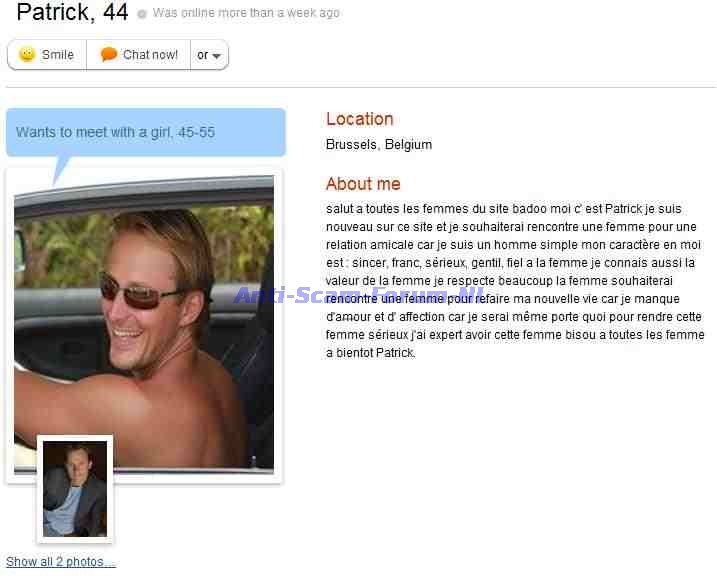Click the orange chat bubble icon
This screenshot has width=717, height=588.
coord(108,54)
